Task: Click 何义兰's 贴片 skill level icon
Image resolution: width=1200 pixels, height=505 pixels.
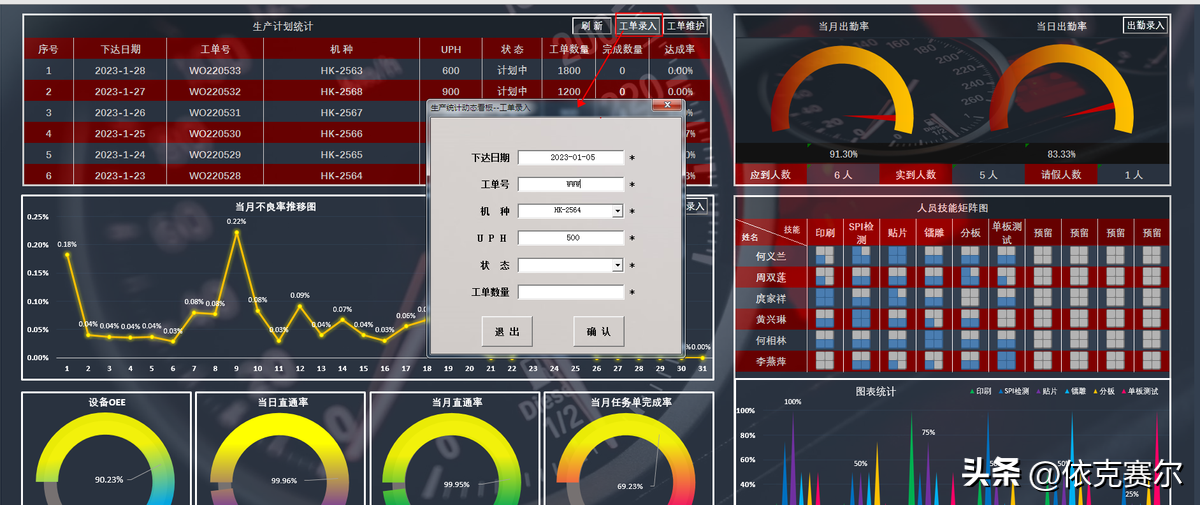Action: point(897,256)
